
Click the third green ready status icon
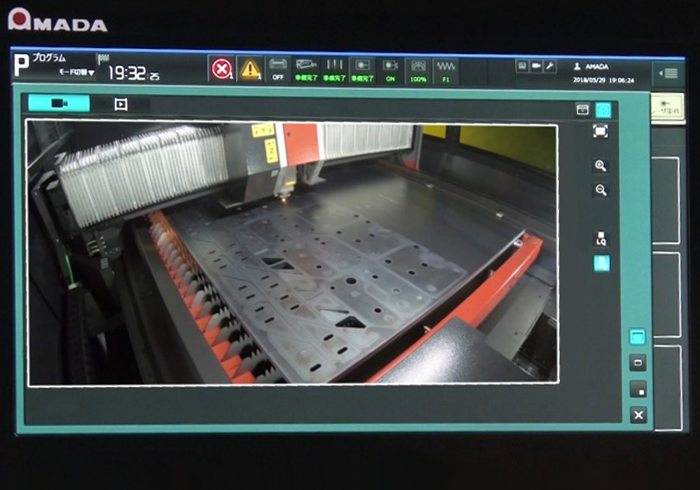[362, 71]
